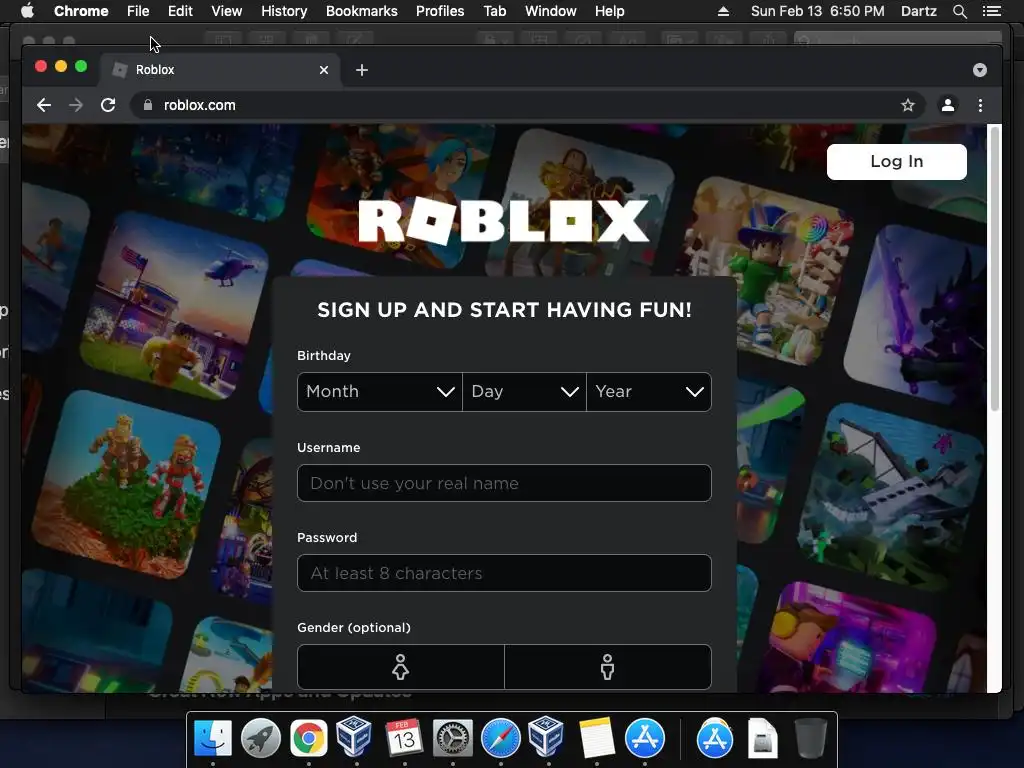
Task: Open the Edit menu
Action: tap(180, 11)
